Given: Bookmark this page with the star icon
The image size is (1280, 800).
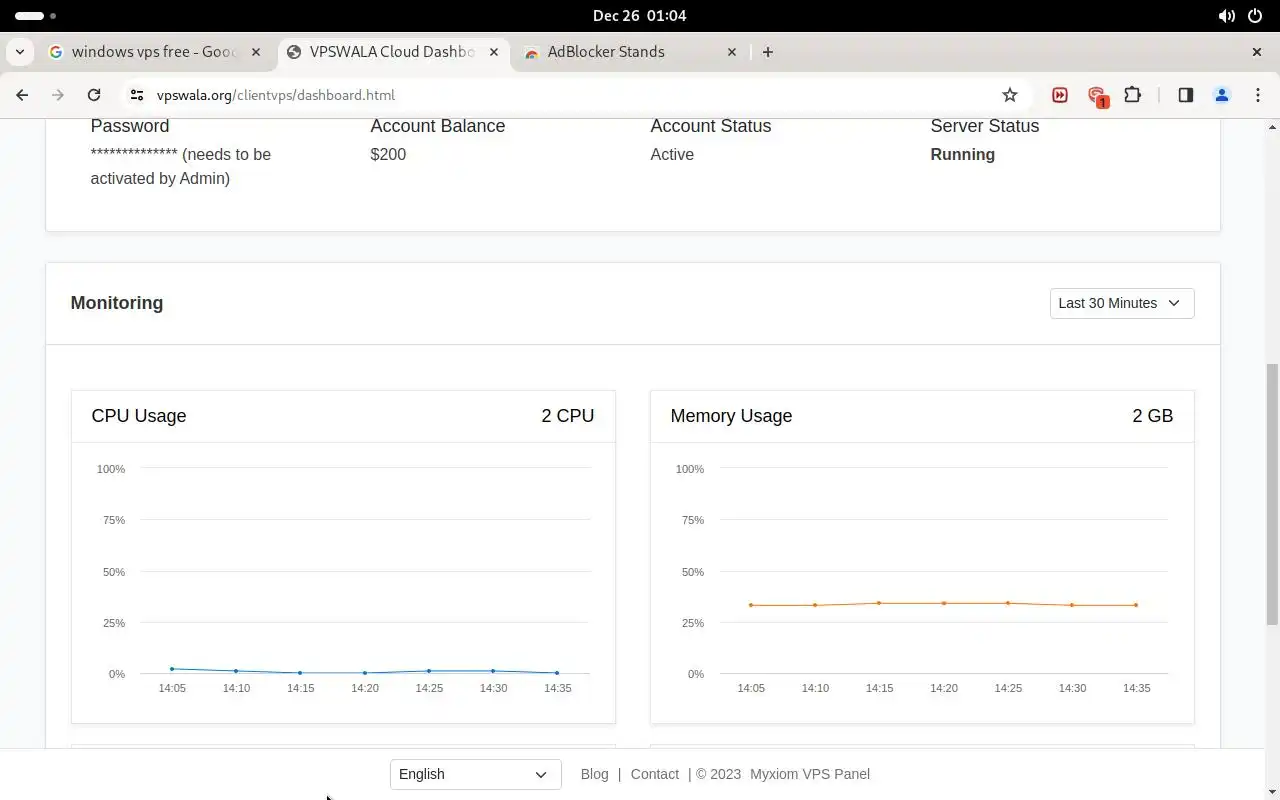Looking at the screenshot, I should pos(1010,95).
